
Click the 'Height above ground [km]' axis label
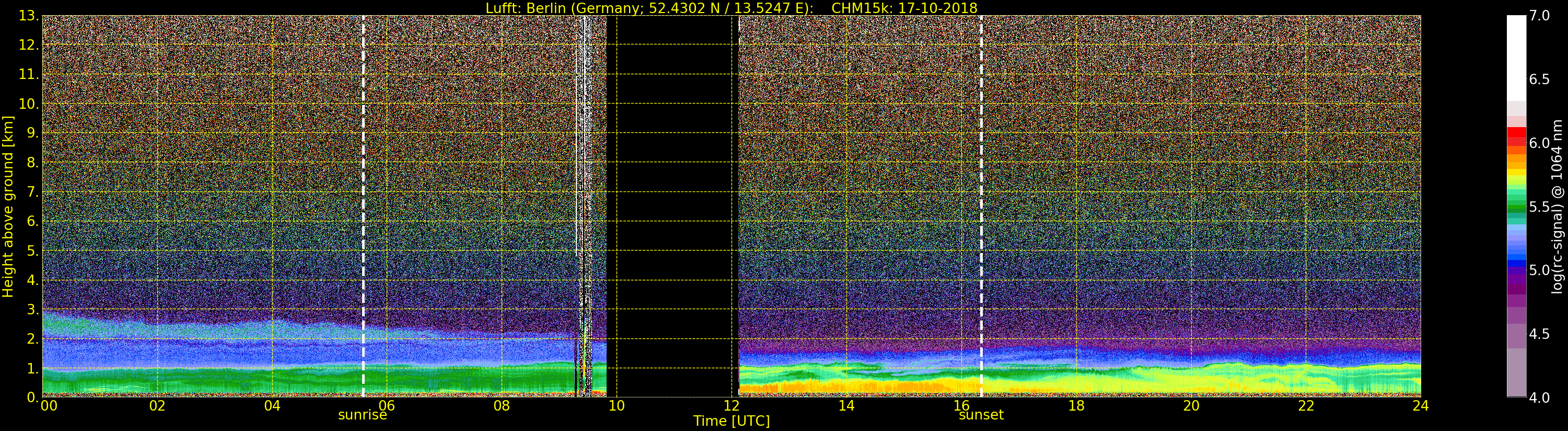click(x=8, y=207)
